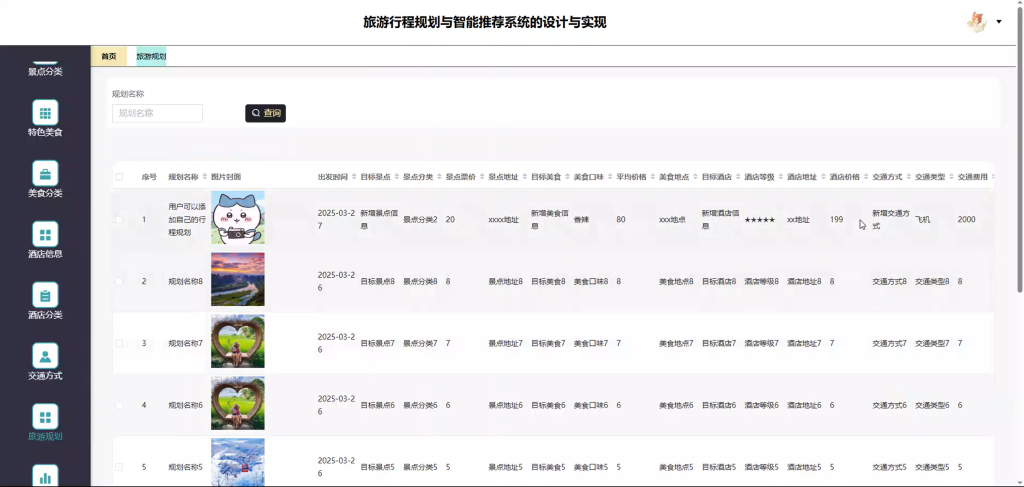Click the 规划名称 search input field
This screenshot has height=487, width=1024.
[x=157, y=113]
